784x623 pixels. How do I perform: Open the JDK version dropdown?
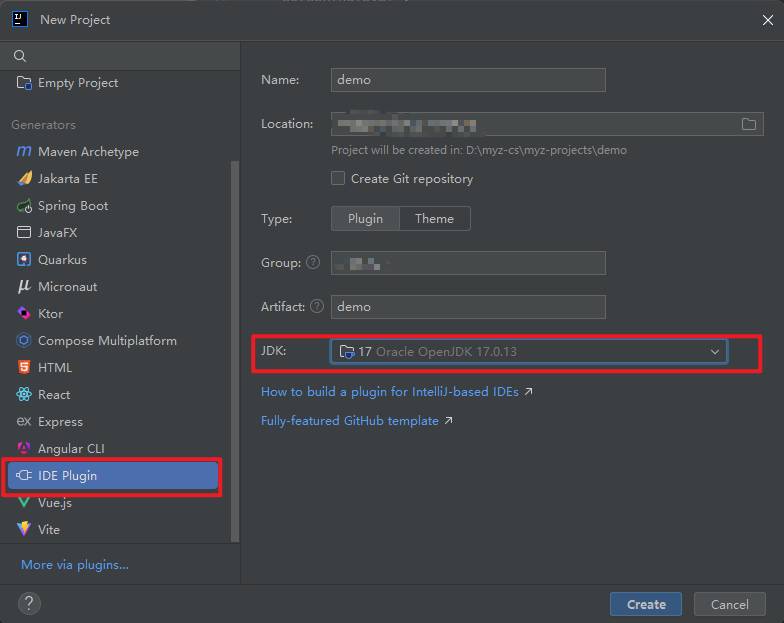(x=528, y=352)
